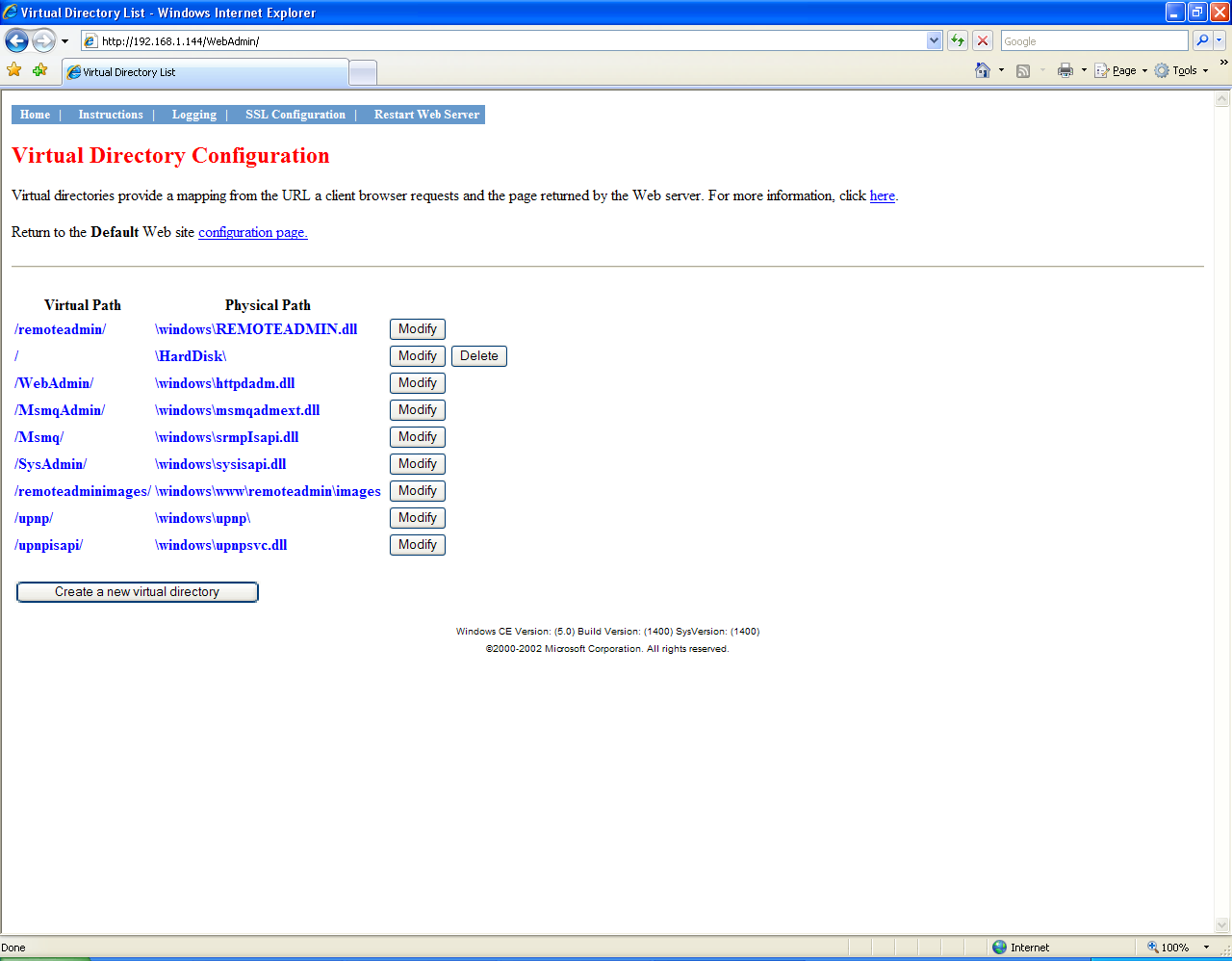Click the Print icon
Viewport: 1232px width, 961px height.
[1065, 70]
